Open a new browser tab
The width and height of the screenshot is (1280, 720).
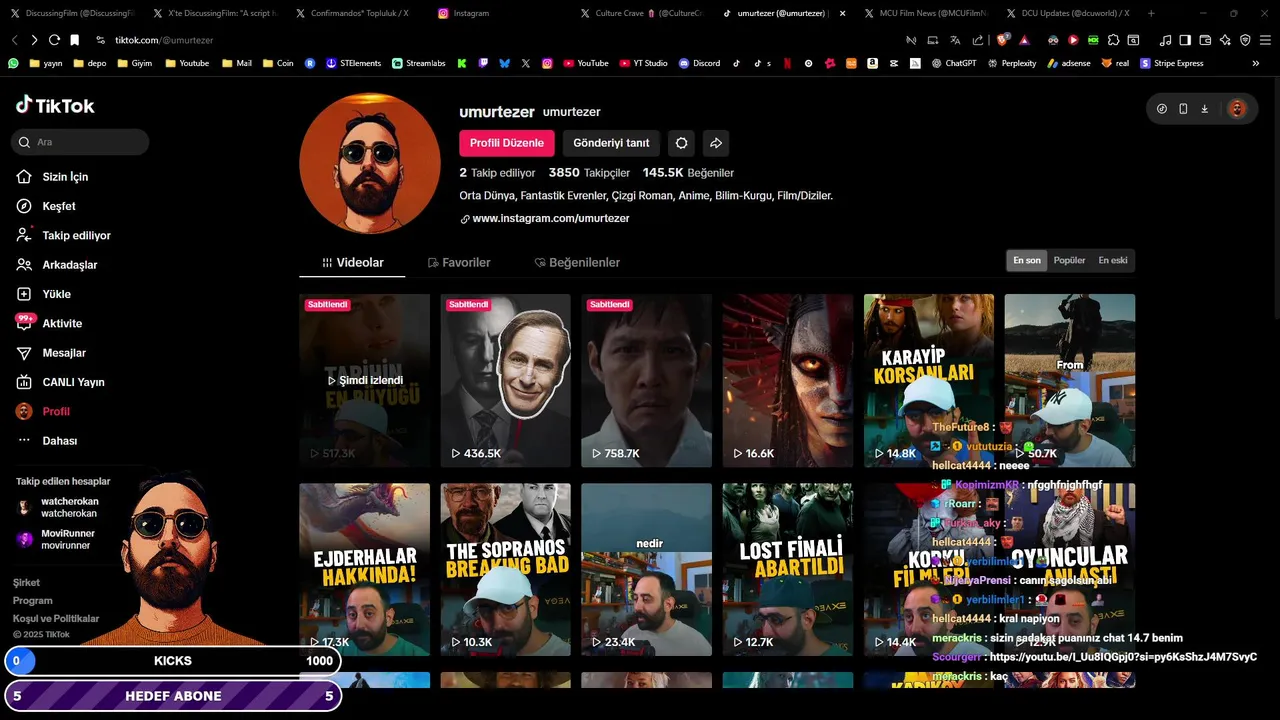pyautogui.click(x=1151, y=13)
